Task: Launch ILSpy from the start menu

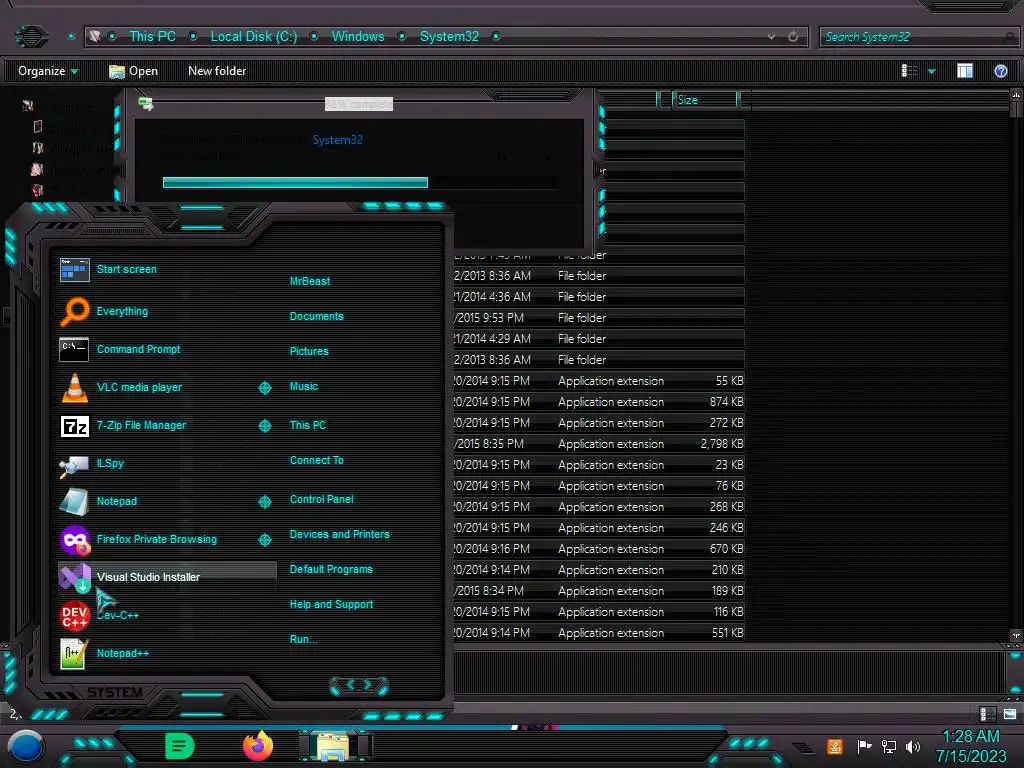Action: 74,464
